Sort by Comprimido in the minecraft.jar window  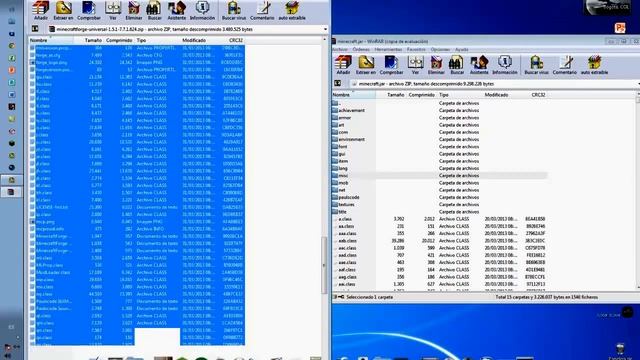[421, 95]
